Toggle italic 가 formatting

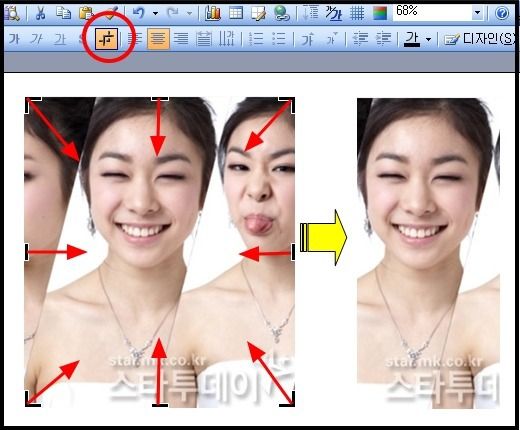tap(37, 39)
